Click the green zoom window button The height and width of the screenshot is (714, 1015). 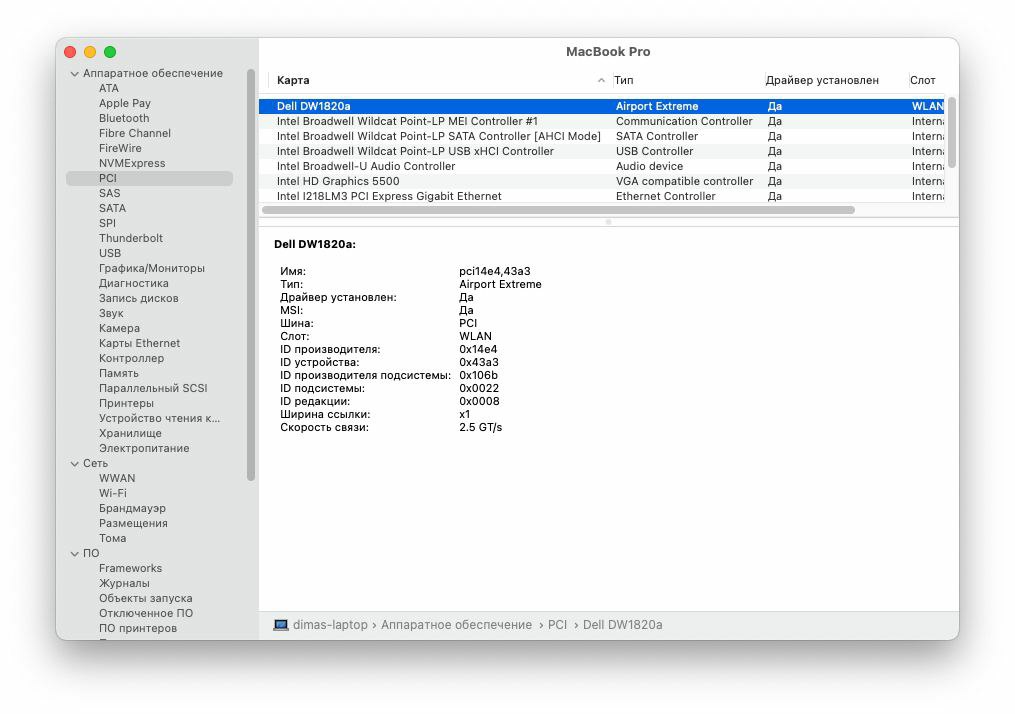110,52
